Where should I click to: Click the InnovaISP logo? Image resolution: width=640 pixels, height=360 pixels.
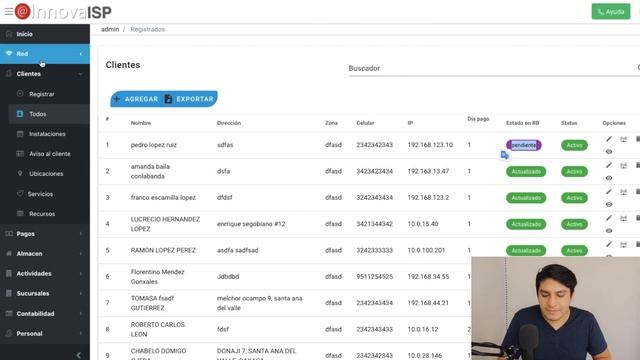(x=63, y=12)
